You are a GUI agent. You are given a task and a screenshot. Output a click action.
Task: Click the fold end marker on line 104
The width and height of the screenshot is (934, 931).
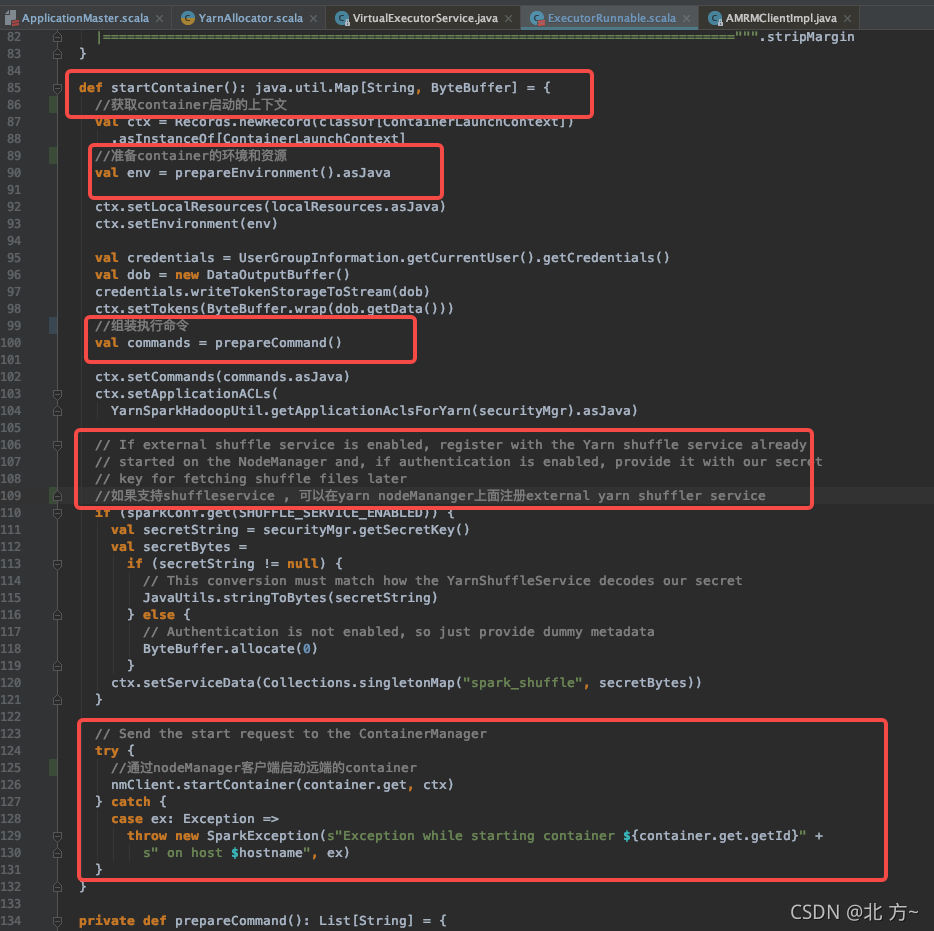pyautogui.click(x=57, y=411)
